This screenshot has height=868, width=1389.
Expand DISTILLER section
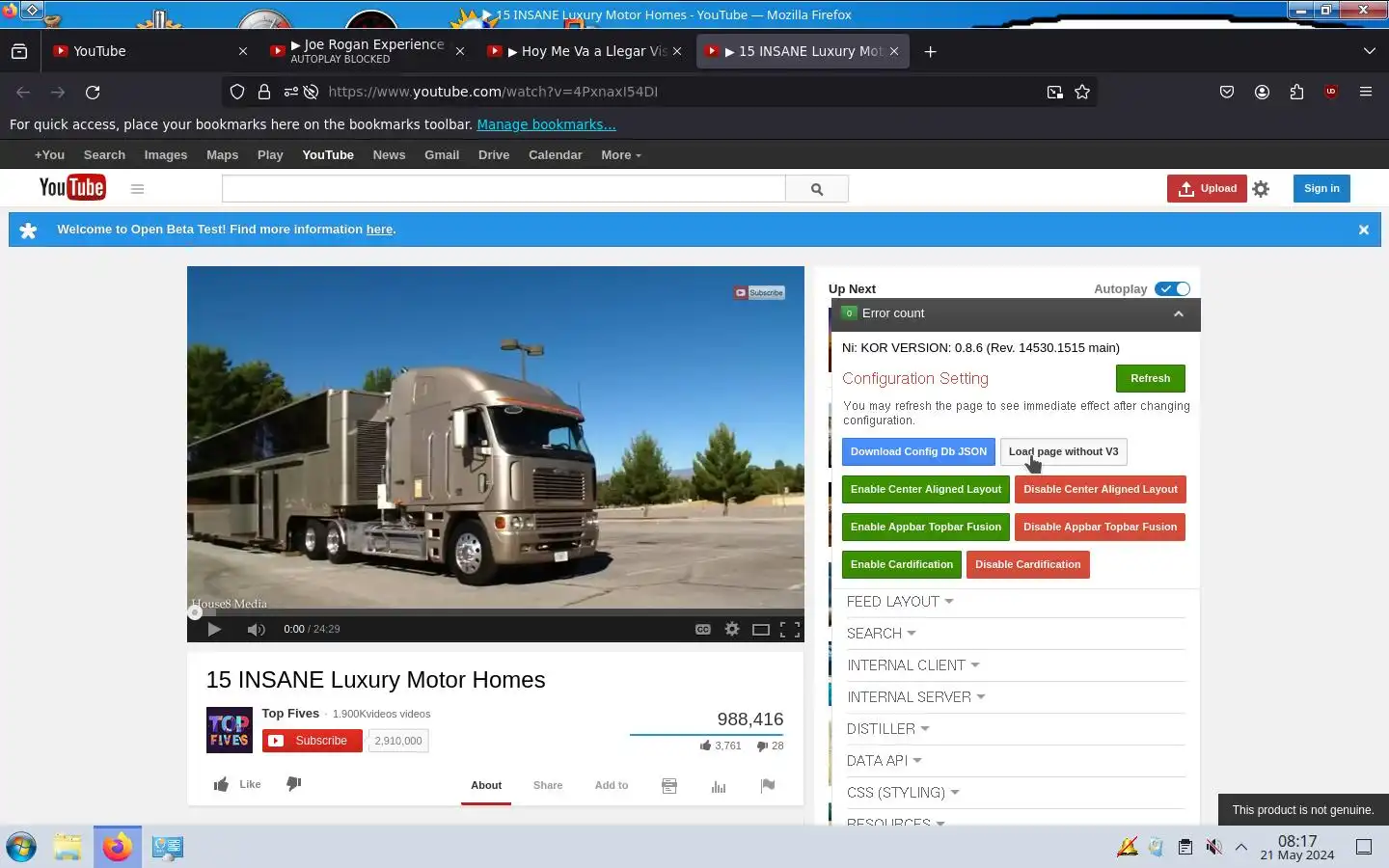tap(888, 729)
